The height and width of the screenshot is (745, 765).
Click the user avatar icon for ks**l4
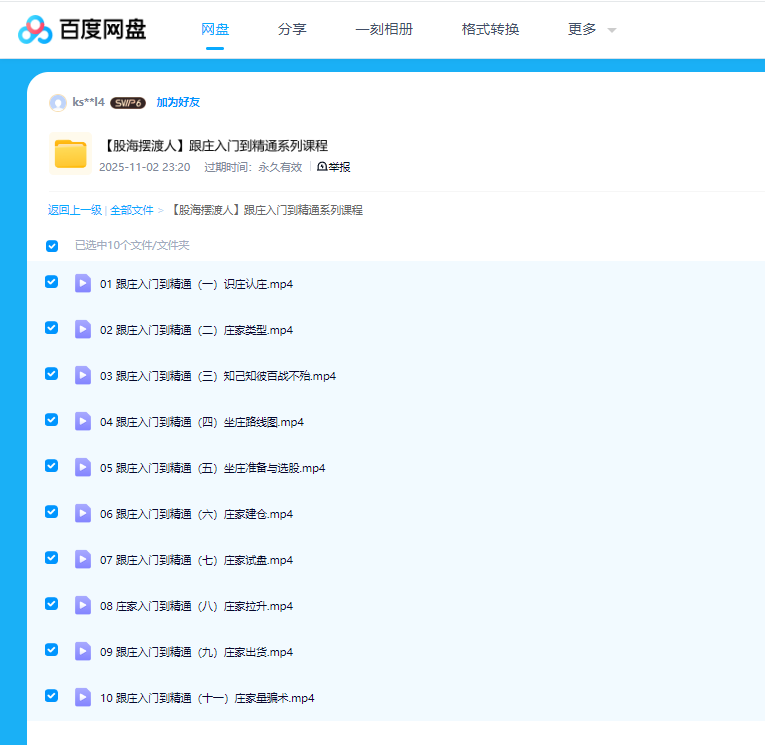pos(58,102)
